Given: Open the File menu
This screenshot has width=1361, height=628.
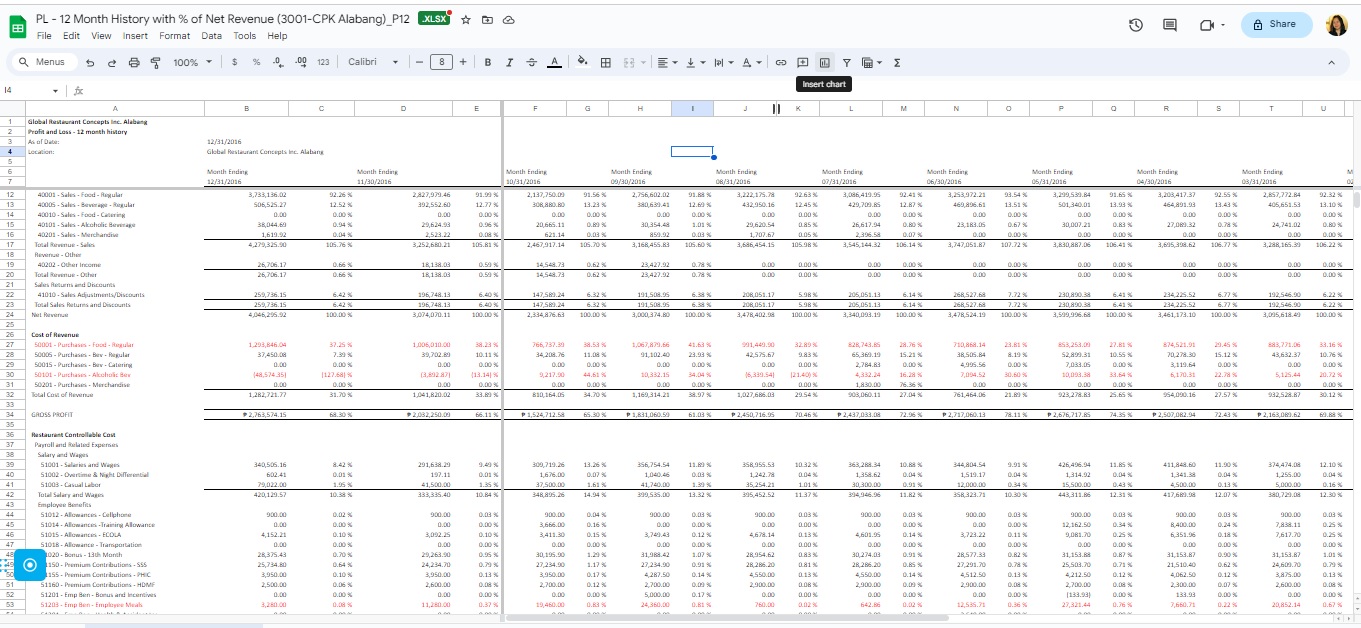Looking at the screenshot, I should click(44, 36).
